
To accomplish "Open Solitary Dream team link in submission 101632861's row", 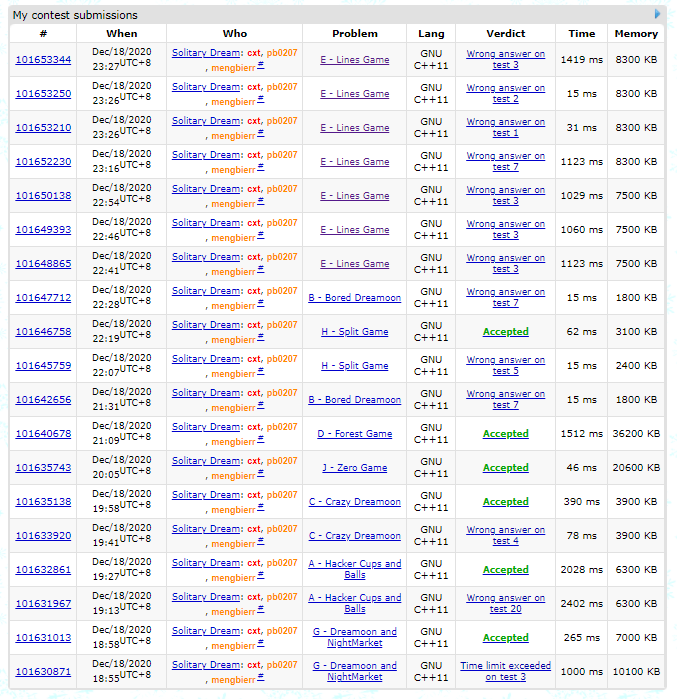I will coord(205,563).
